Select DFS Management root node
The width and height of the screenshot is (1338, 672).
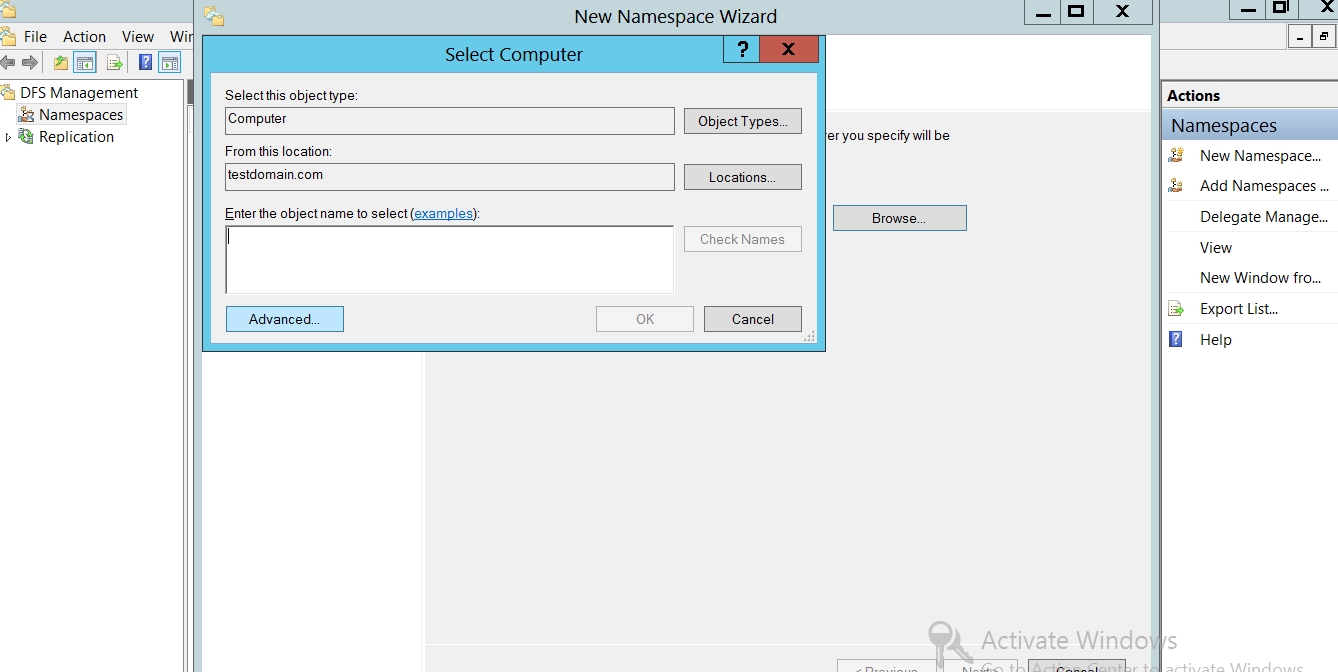coord(79,93)
